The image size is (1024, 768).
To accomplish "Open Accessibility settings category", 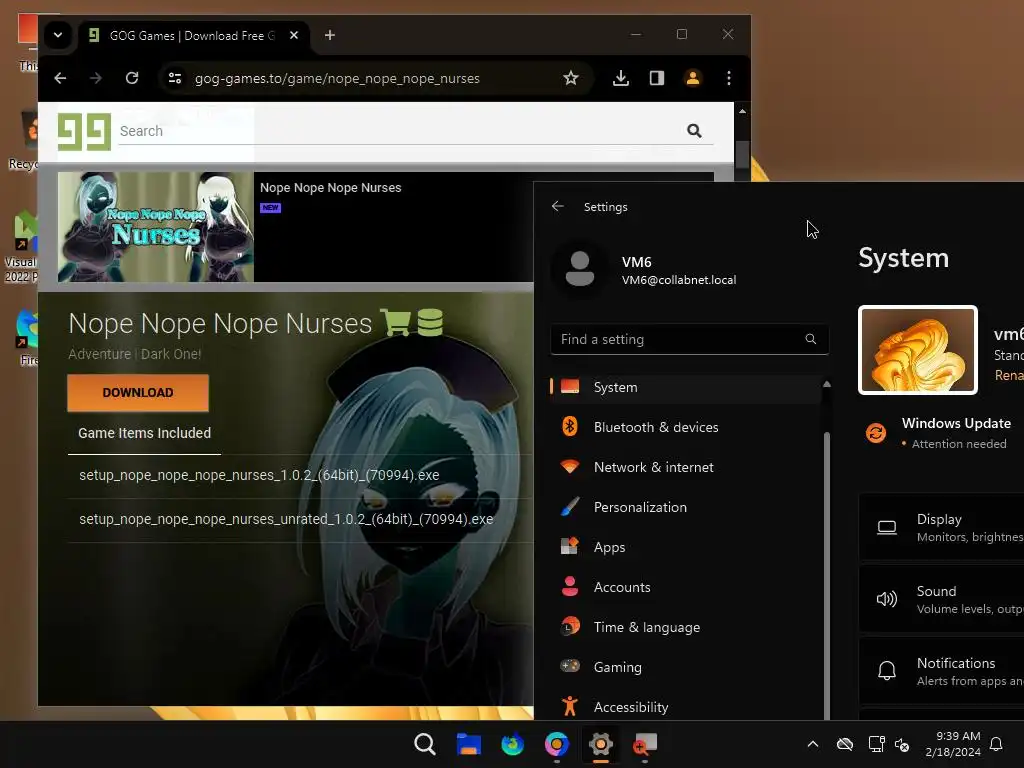I will tap(686, 707).
